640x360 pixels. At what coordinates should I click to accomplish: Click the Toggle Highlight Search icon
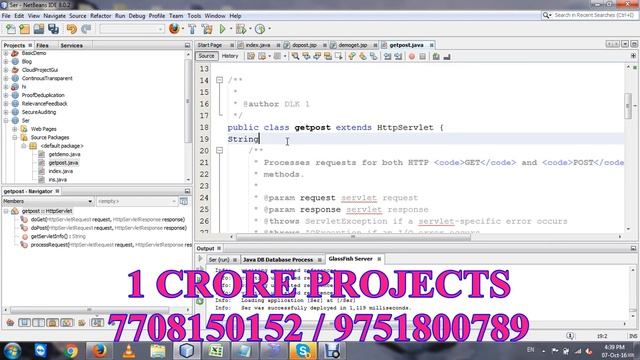(x=328, y=56)
